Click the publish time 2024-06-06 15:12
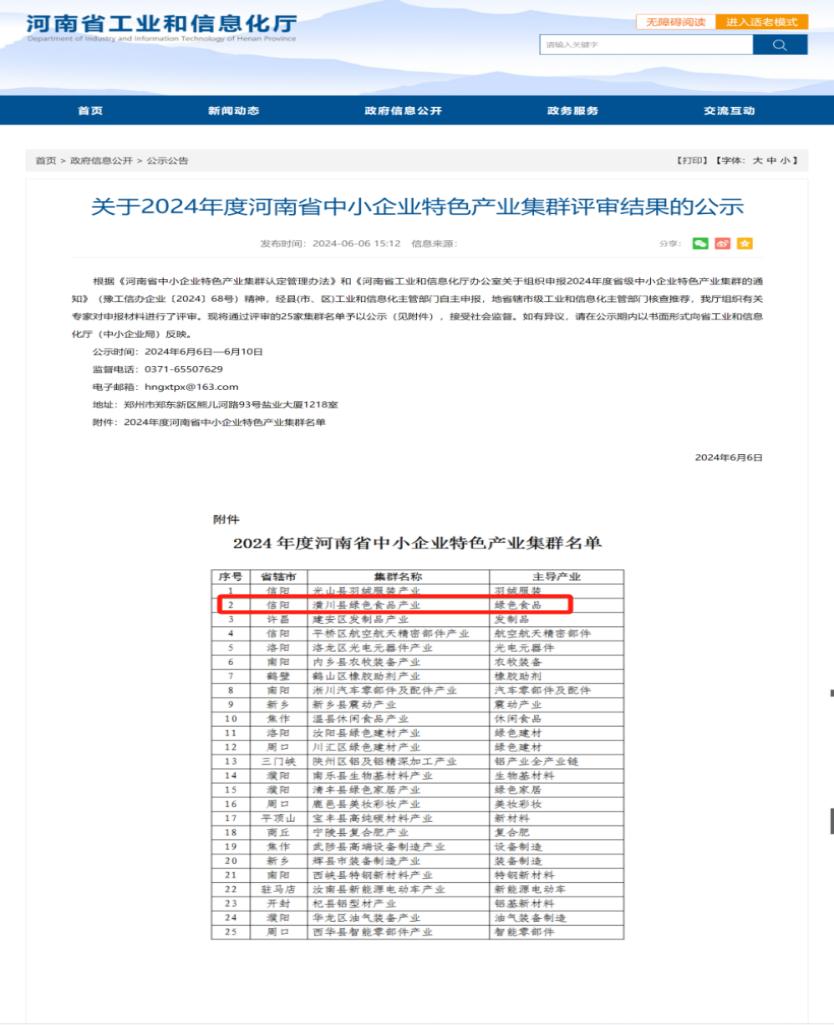 click(356, 243)
